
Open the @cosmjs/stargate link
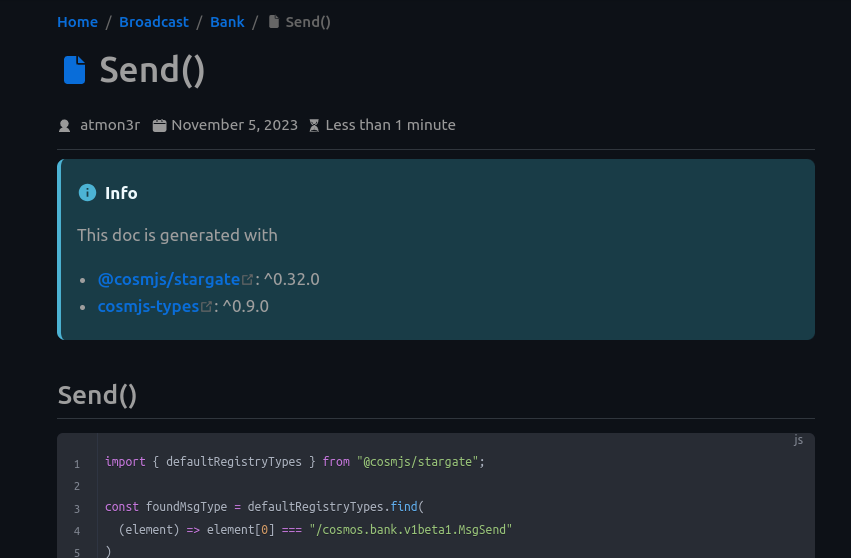(169, 280)
